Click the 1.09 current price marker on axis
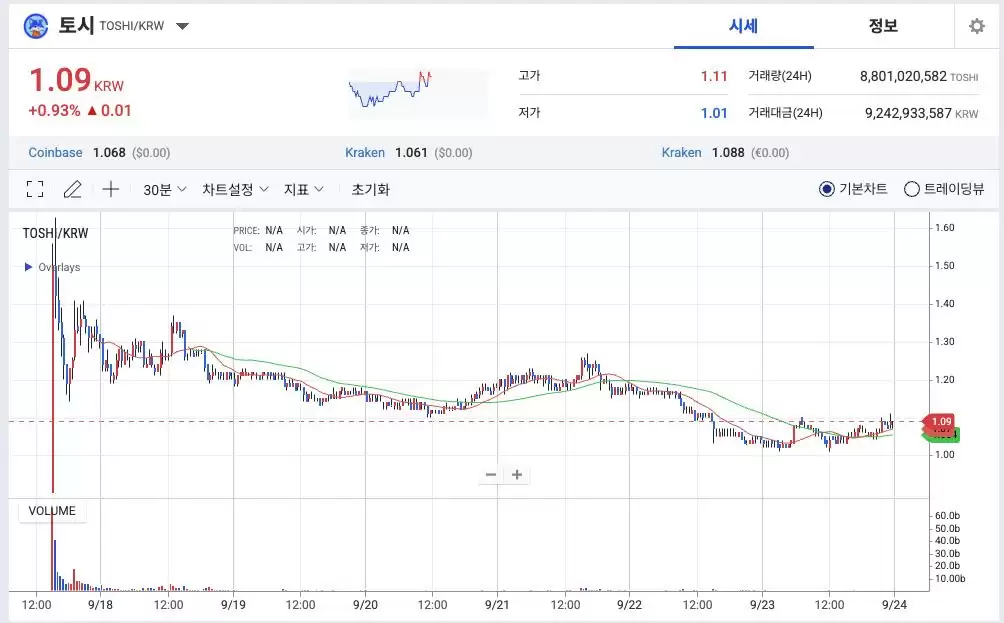The height and width of the screenshot is (623, 1004). pyautogui.click(x=941, y=421)
